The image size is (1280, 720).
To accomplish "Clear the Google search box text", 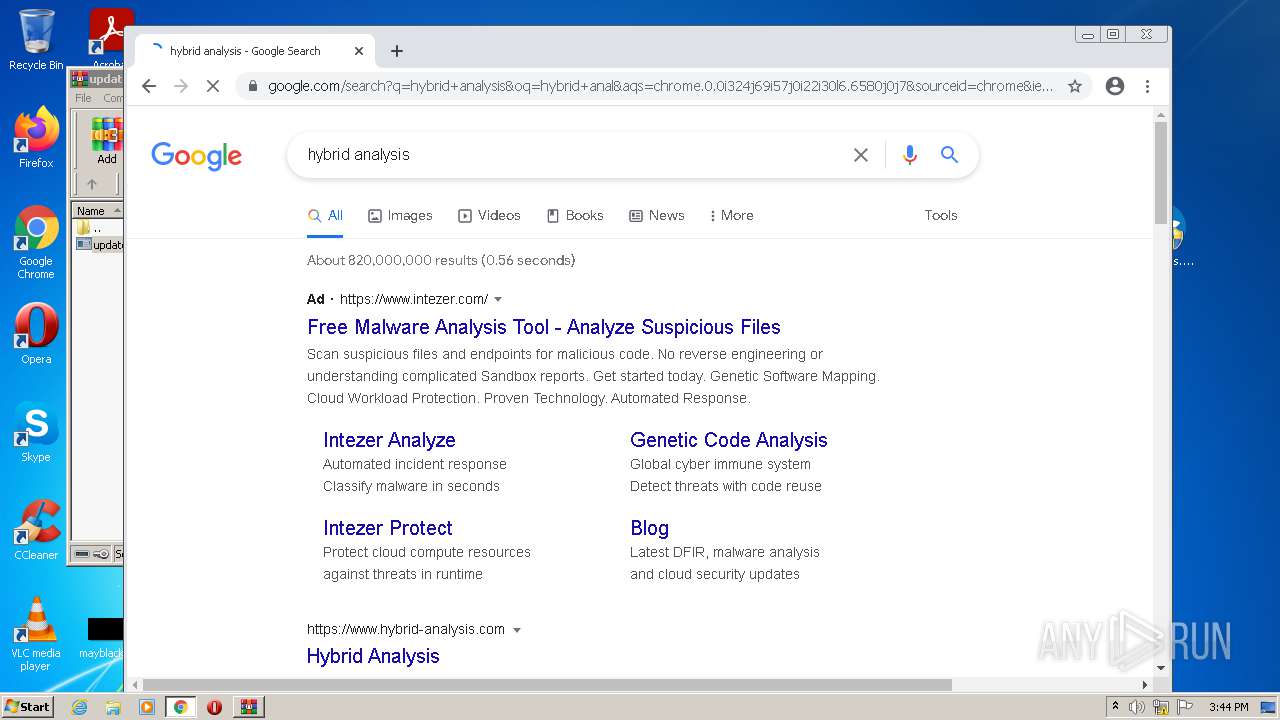I will click(x=860, y=155).
